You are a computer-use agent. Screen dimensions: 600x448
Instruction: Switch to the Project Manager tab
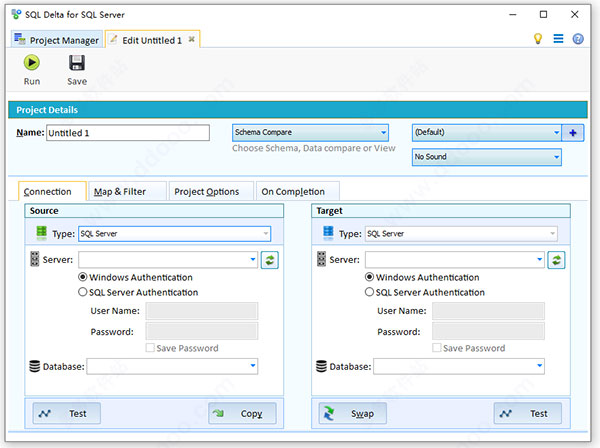coord(57,39)
